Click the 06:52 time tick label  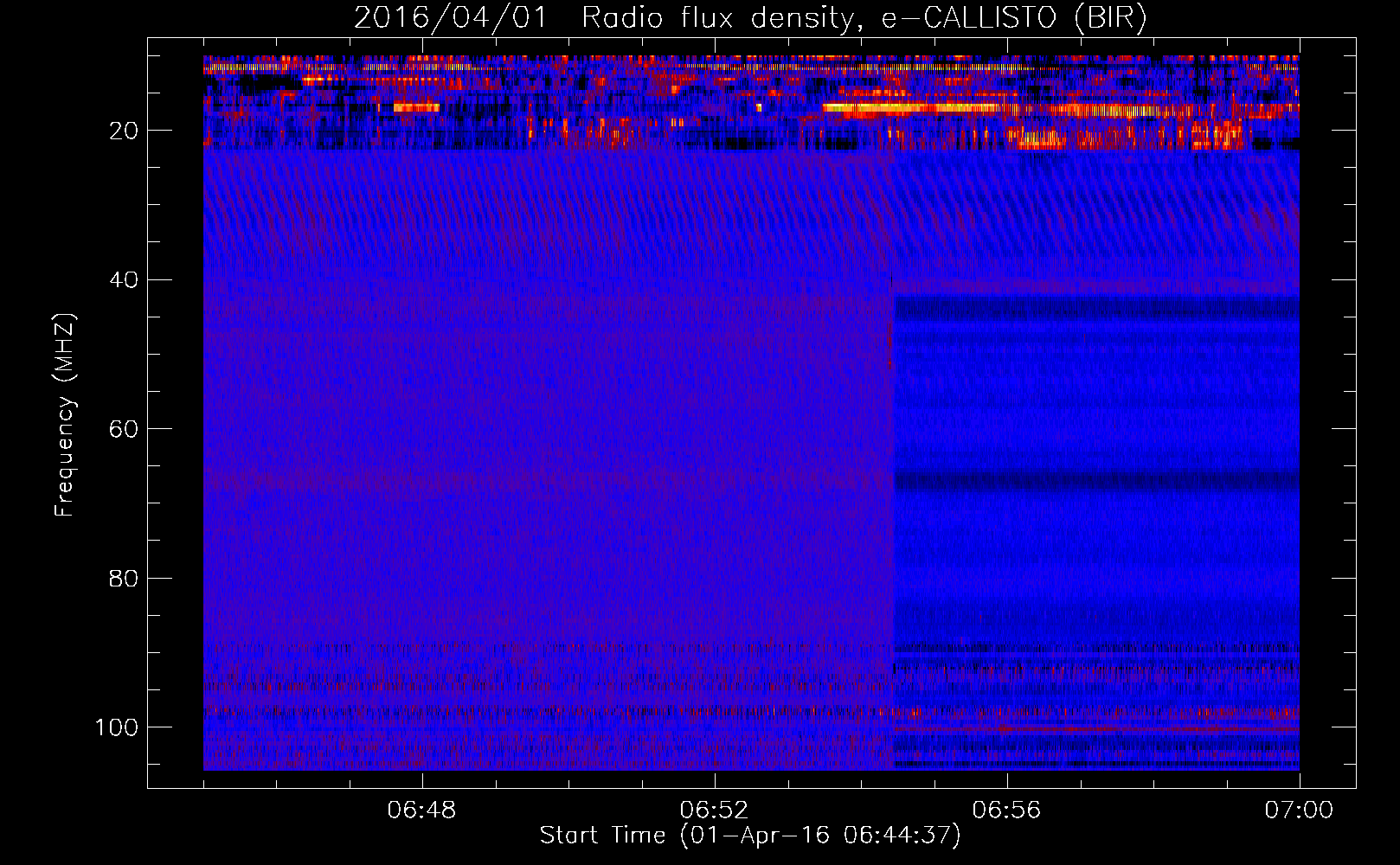coord(714,811)
